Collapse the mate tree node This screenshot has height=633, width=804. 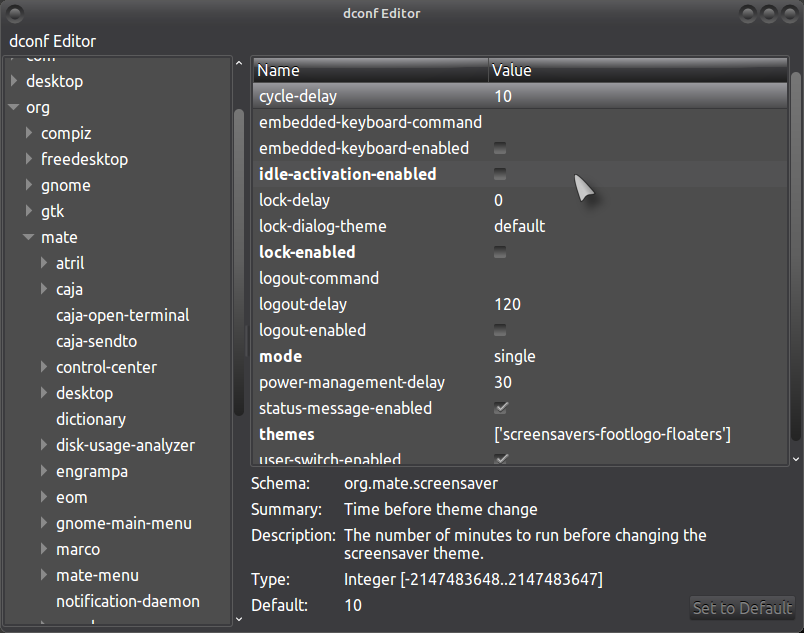click(29, 237)
